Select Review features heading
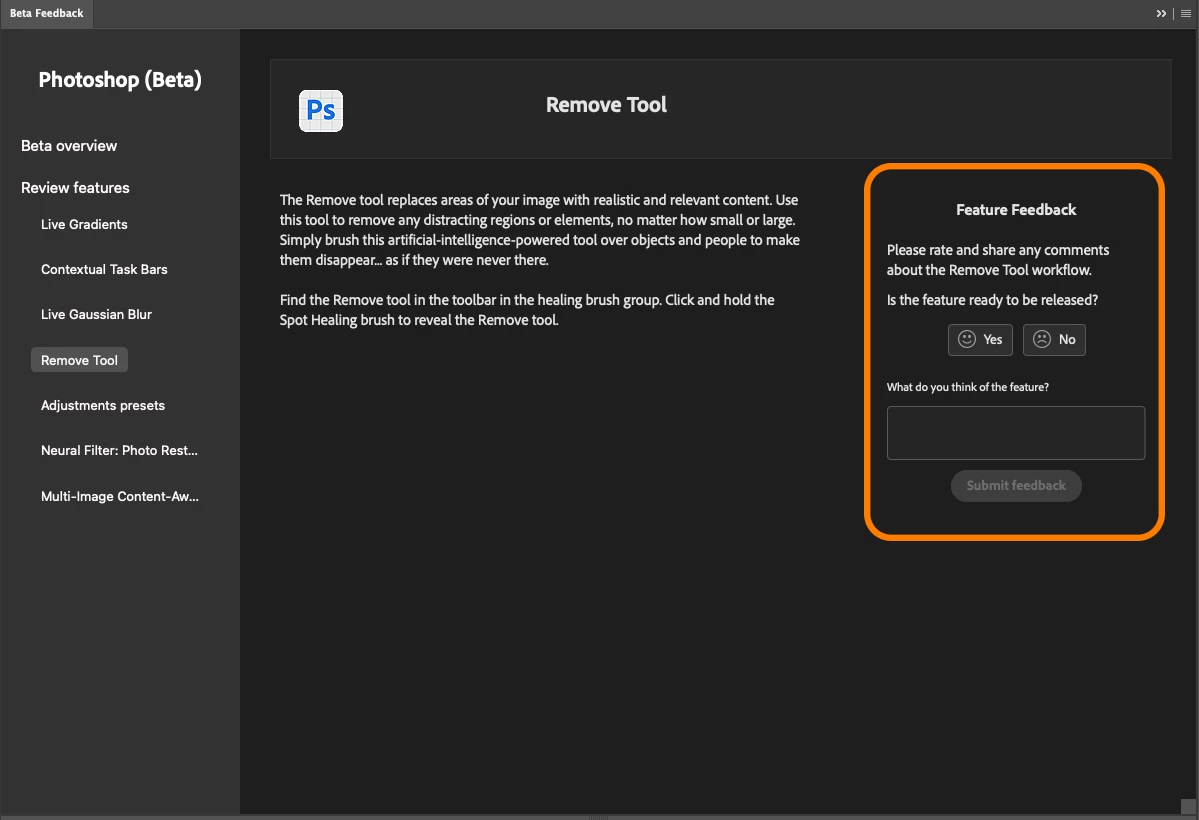 (75, 187)
